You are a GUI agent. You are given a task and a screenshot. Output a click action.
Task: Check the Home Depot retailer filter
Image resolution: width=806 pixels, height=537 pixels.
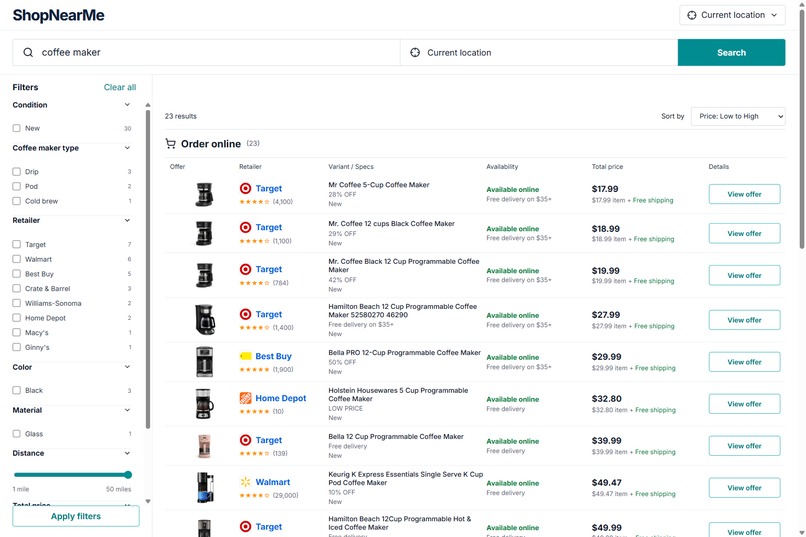[x=16, y=318]
